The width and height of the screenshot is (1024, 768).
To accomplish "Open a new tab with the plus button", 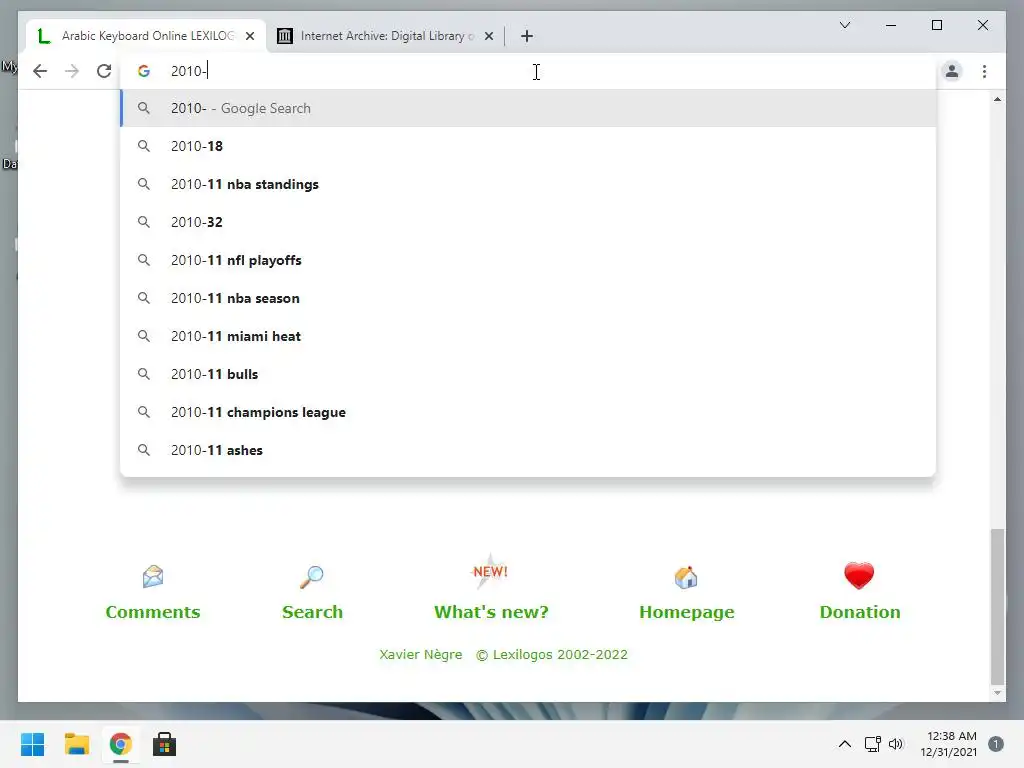I will tap(527, 36).
